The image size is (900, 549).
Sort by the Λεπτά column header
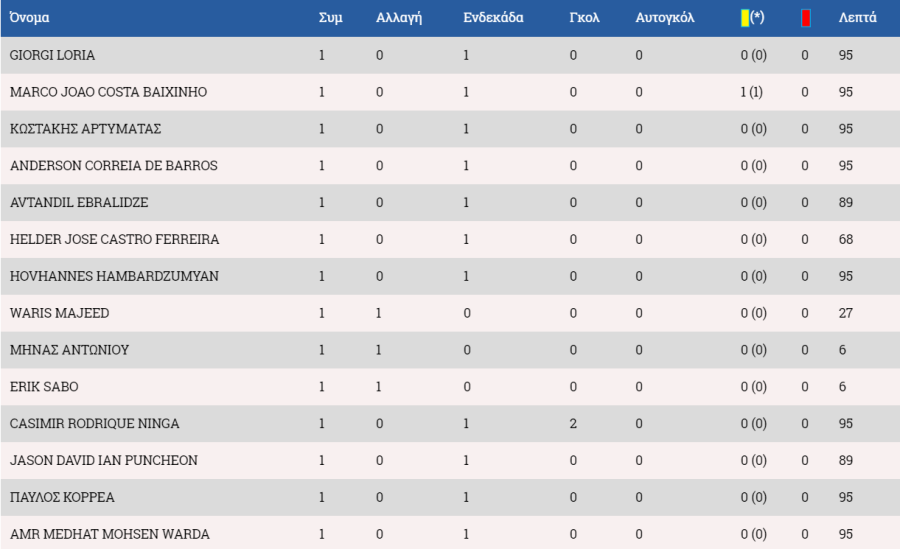pyautogui.click(x=857, y=18)
